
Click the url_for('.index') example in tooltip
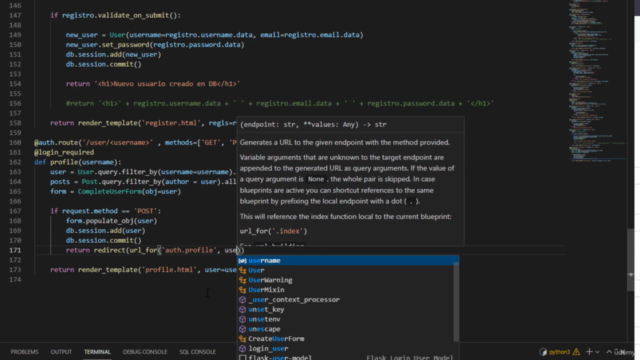(273, 231)
